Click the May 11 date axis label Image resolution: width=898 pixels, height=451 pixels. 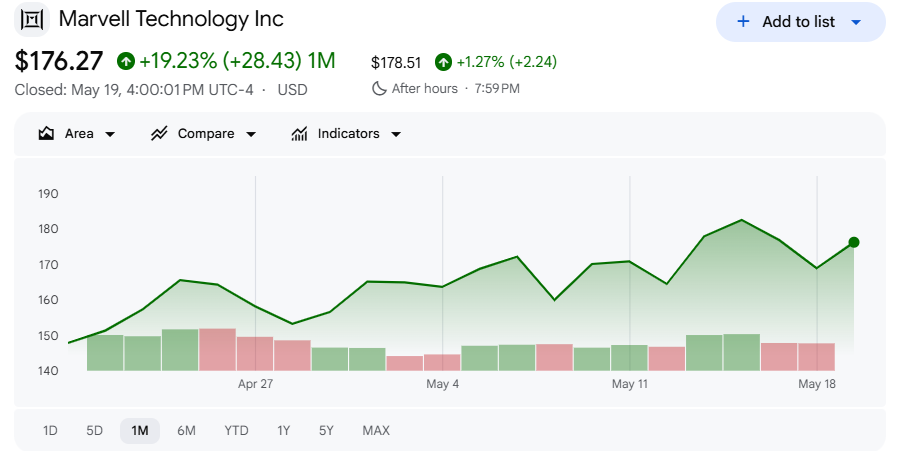pyautogui.click(x=629, y=384)
